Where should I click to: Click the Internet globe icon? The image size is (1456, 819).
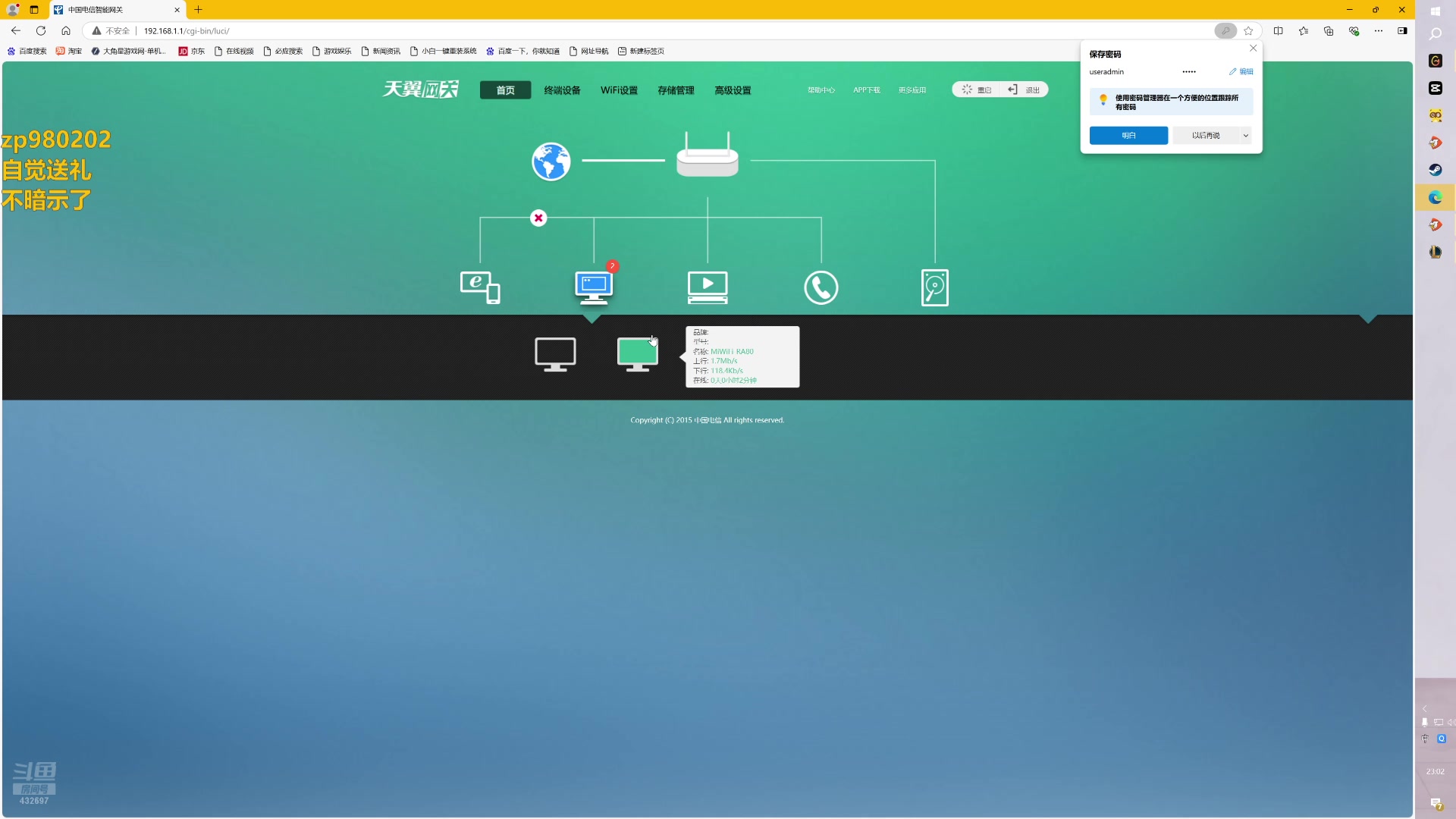[x=551, y=162]
